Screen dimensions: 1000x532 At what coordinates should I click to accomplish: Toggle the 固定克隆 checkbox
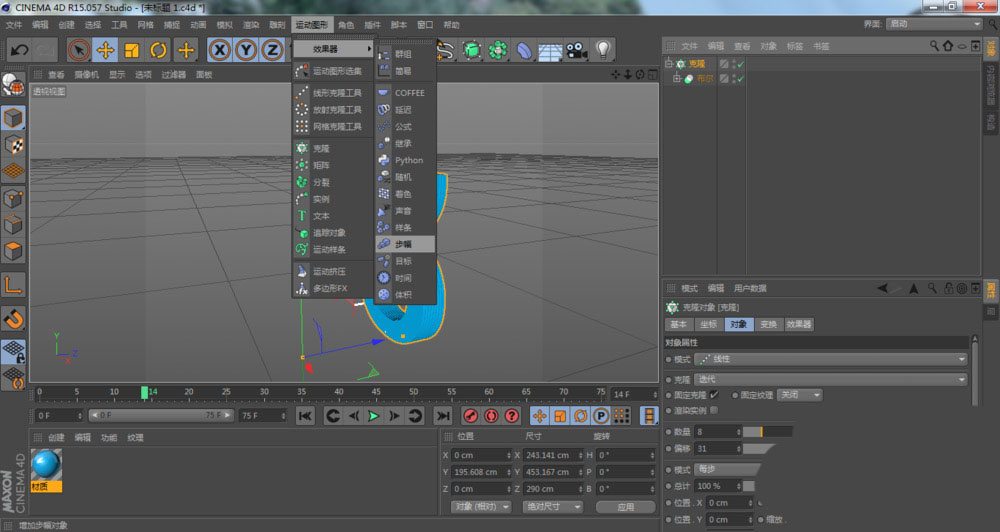tap(714, 395)
